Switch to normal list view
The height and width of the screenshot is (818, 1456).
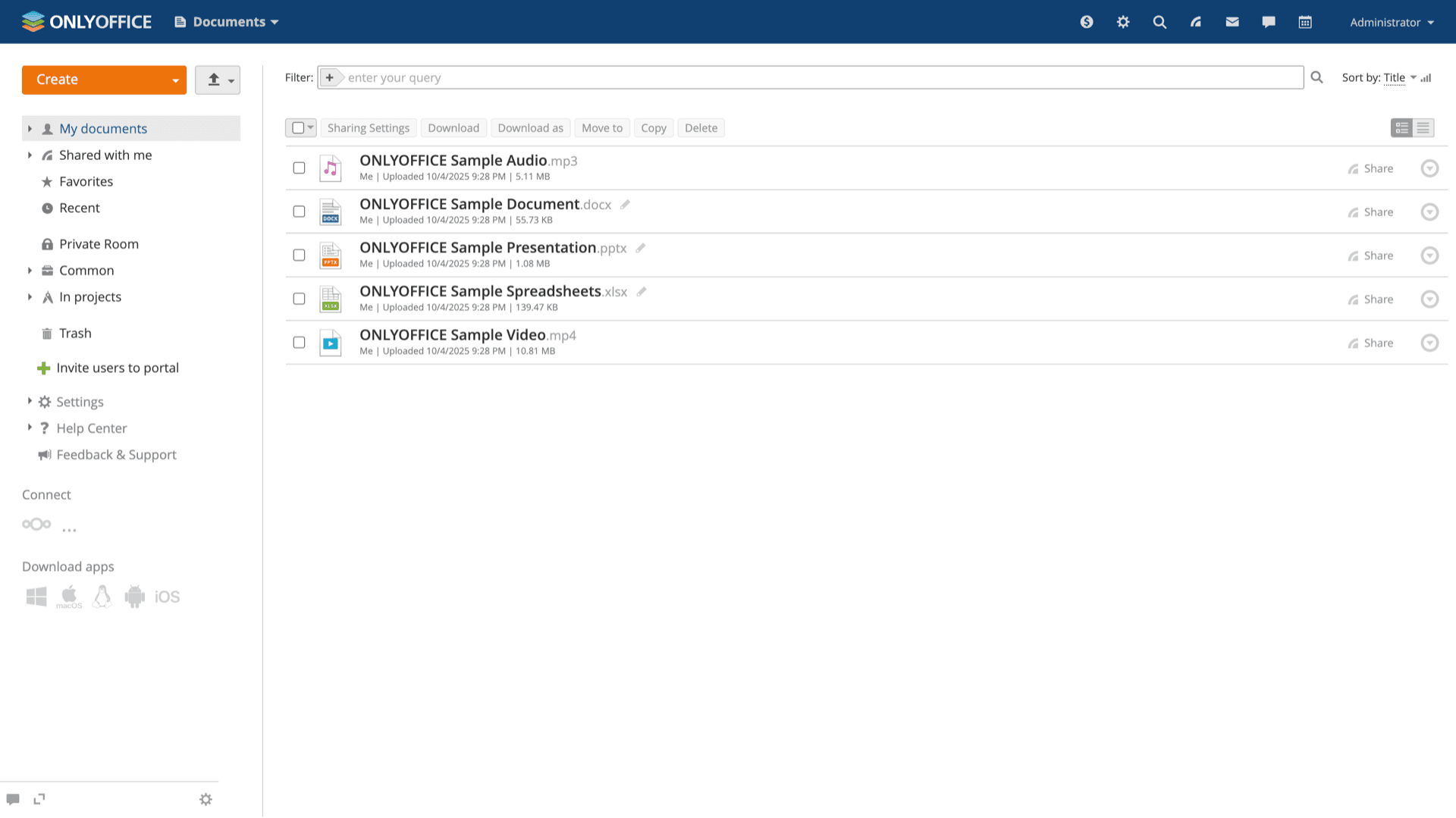click(1402, 128)
